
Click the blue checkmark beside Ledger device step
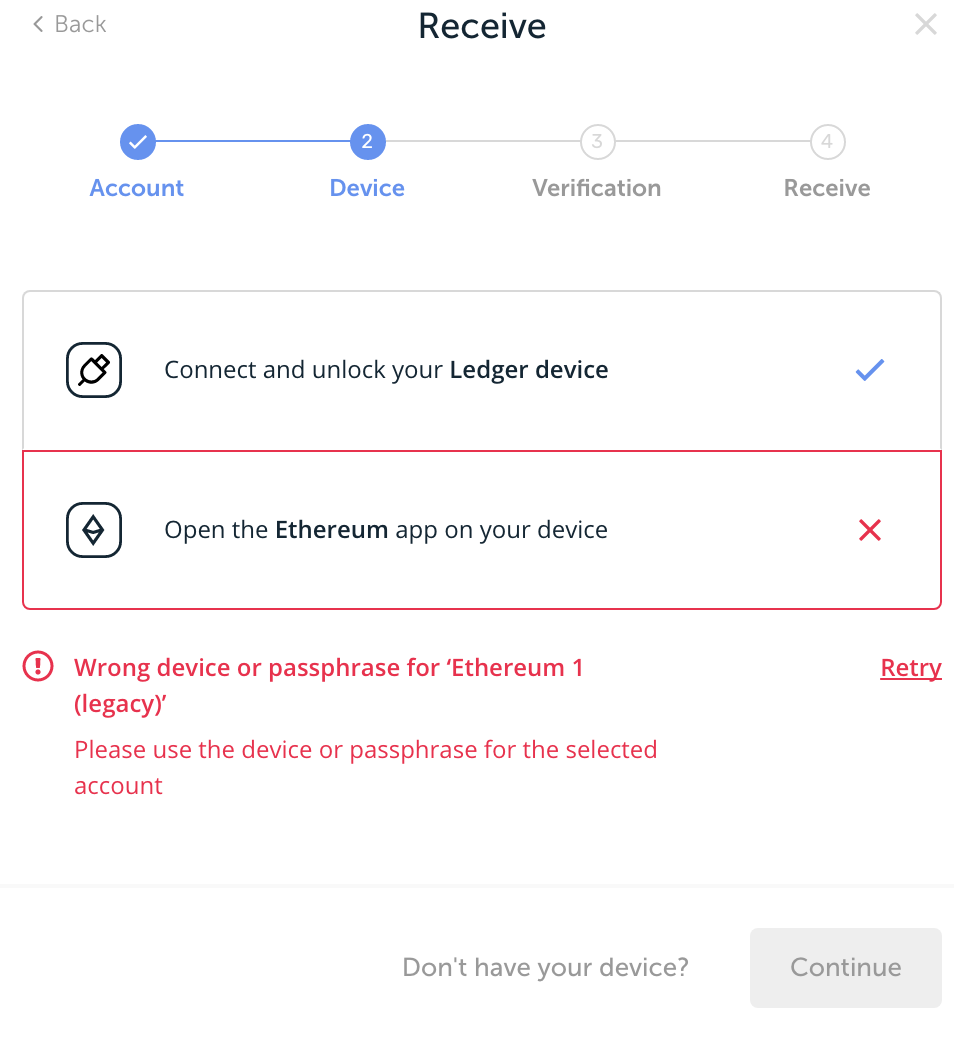tap(869, 369)
